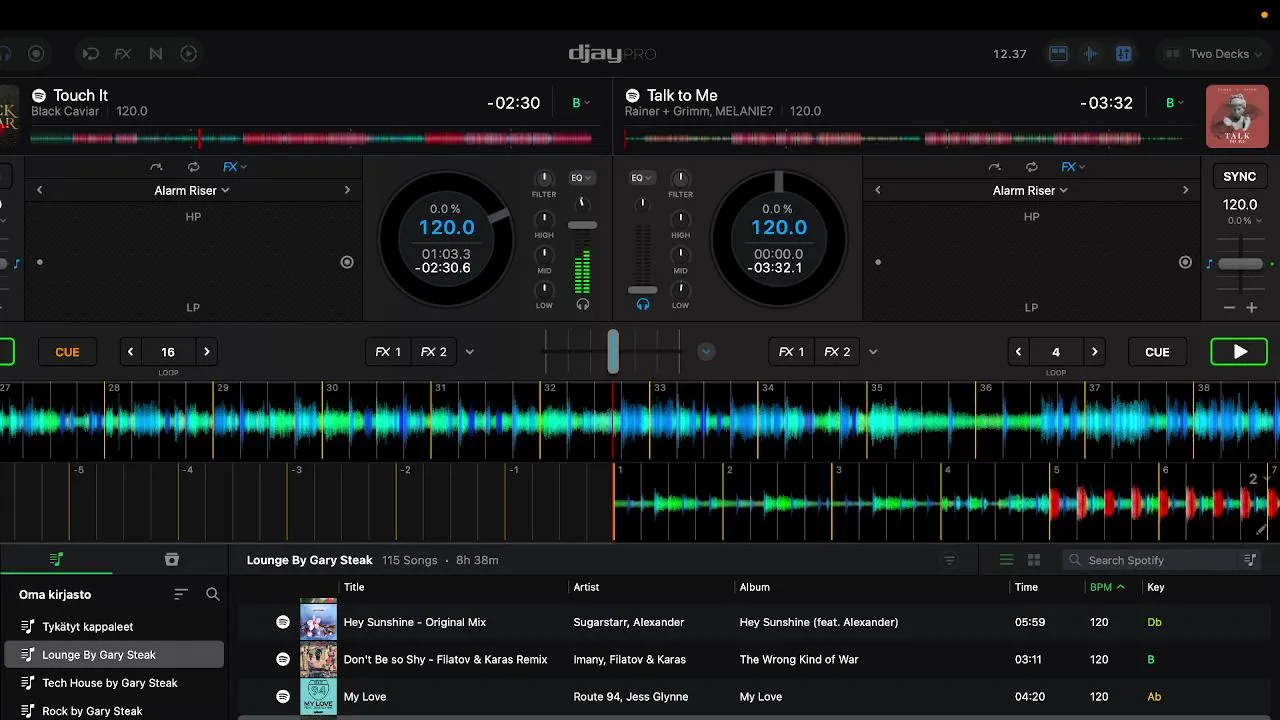Open left channel EQ dropdown
This screenshot has height=720, width=1280.
click(x=581, y=178)
